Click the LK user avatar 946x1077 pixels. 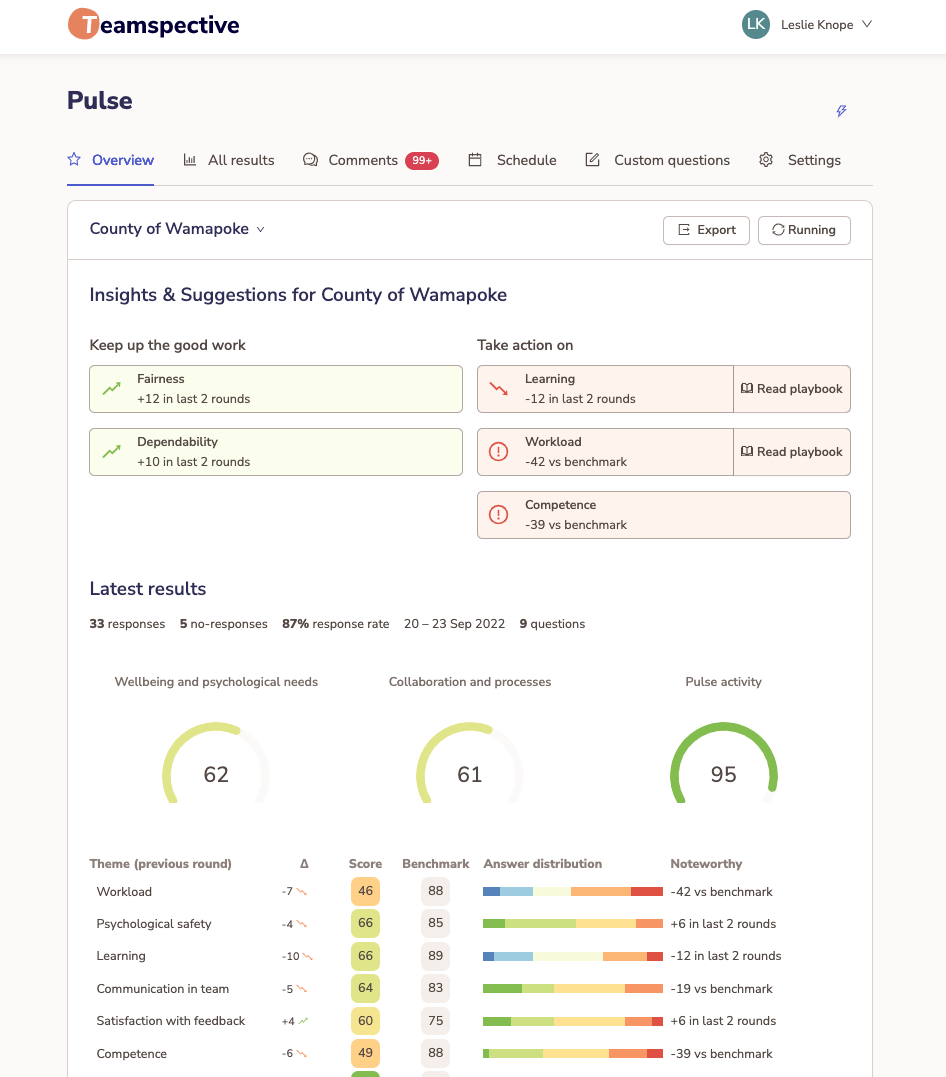pos(755,25)
